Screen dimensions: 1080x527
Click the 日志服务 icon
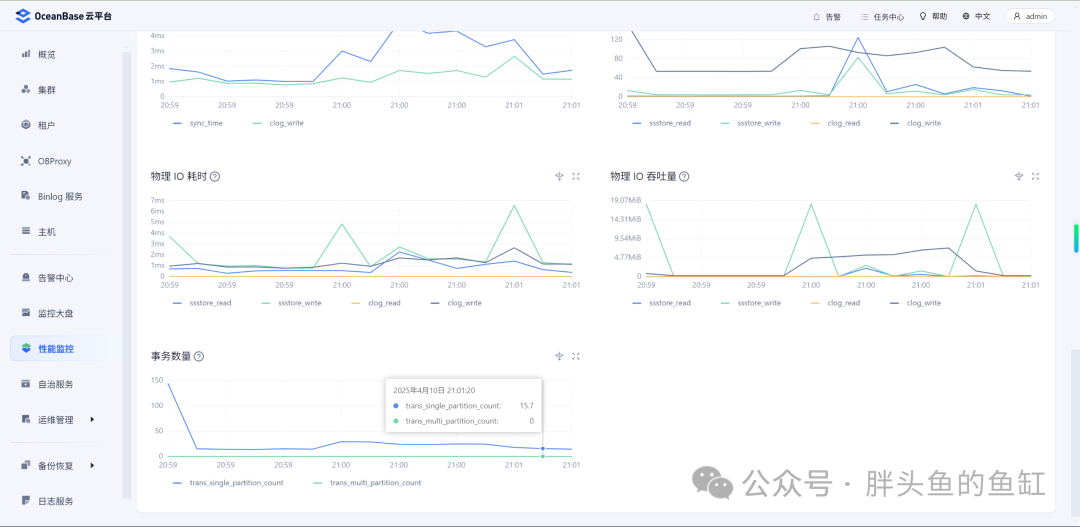pos(26,501)
